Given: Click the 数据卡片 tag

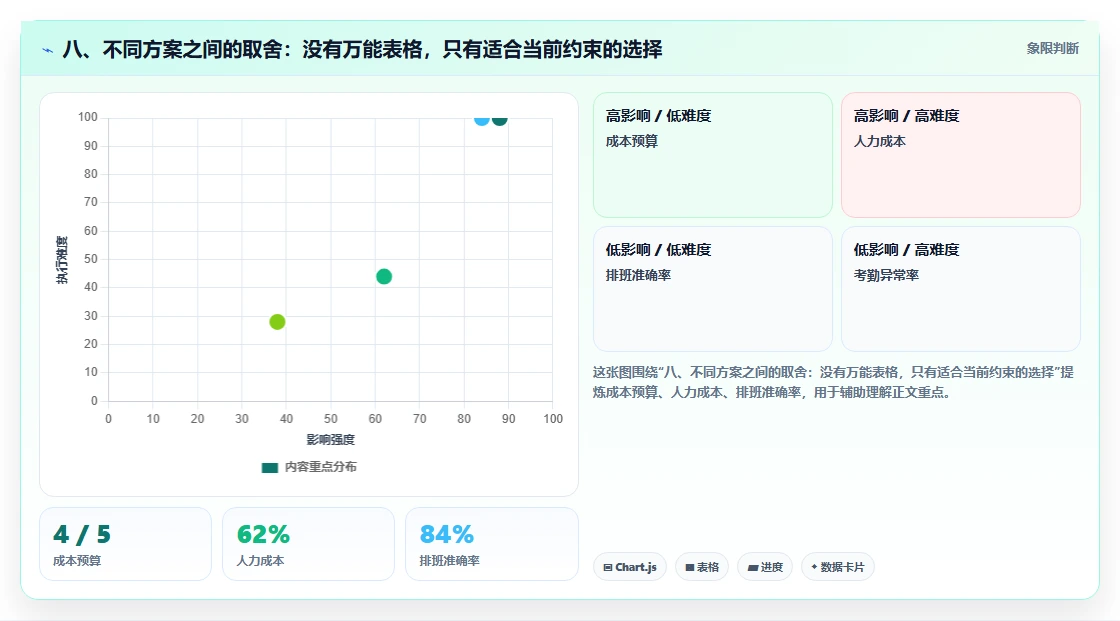Looking at the screenshot, I should coord(838,567).
